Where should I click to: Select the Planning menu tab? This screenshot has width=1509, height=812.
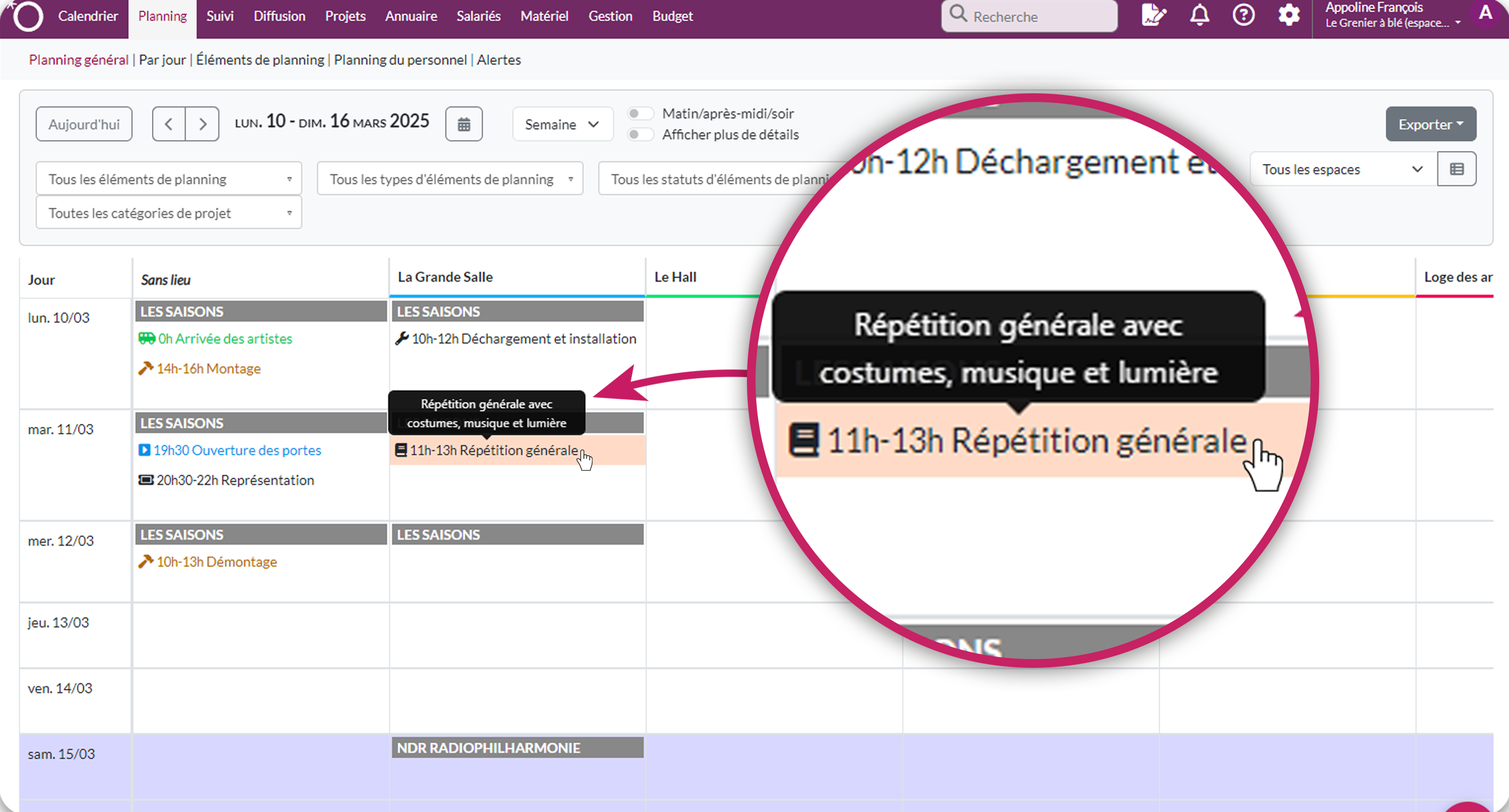(163, 17)
